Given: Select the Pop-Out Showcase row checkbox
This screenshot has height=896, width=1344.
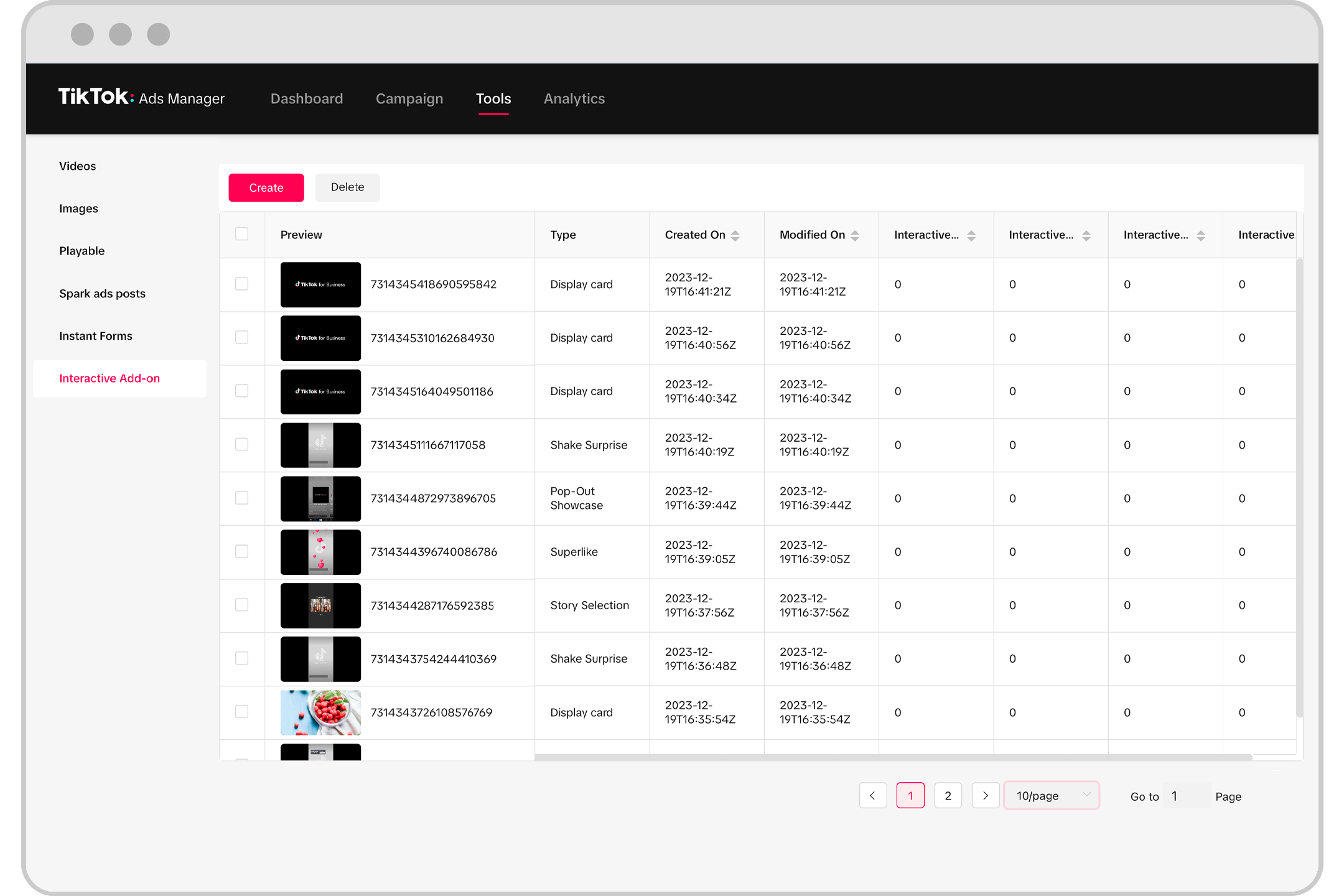Looking at the screenshot, I should point(242,498).
